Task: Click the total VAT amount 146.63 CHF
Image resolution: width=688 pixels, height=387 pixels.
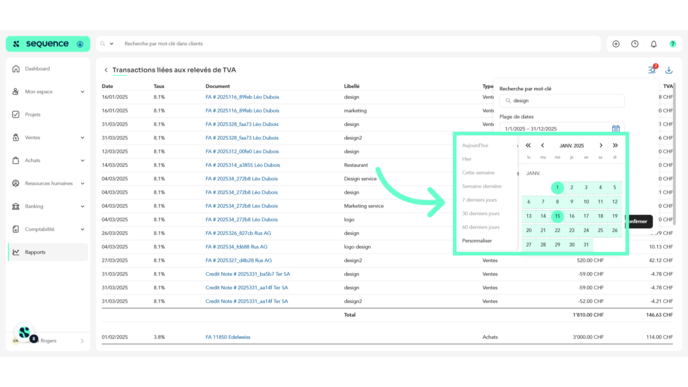Action: click(x=659, y=315)
